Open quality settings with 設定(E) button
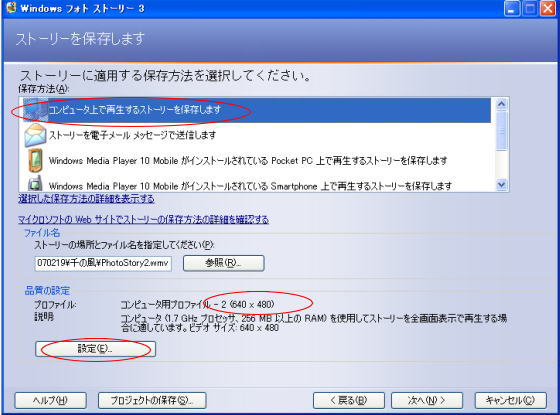 [x=95, y=349]
